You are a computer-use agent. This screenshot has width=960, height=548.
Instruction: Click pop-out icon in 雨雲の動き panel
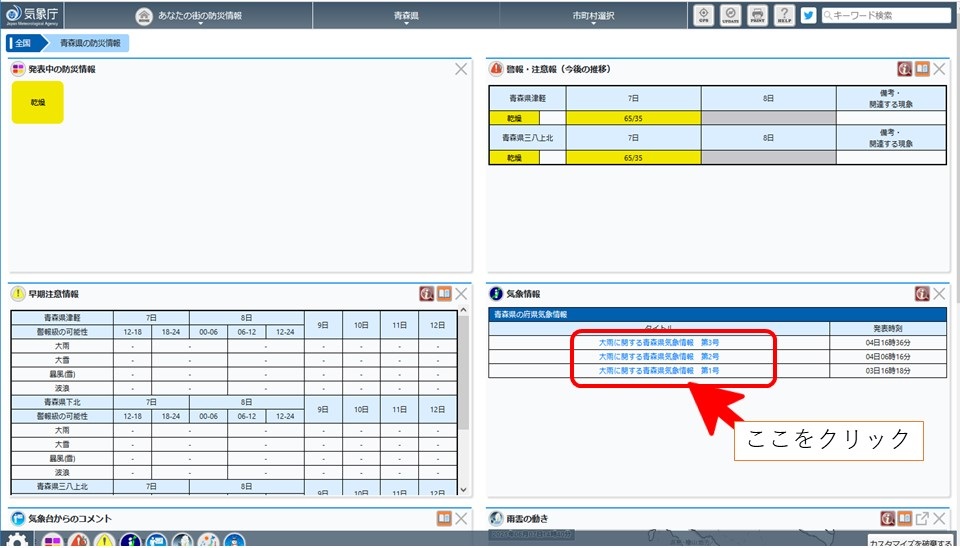click(922, 518)
